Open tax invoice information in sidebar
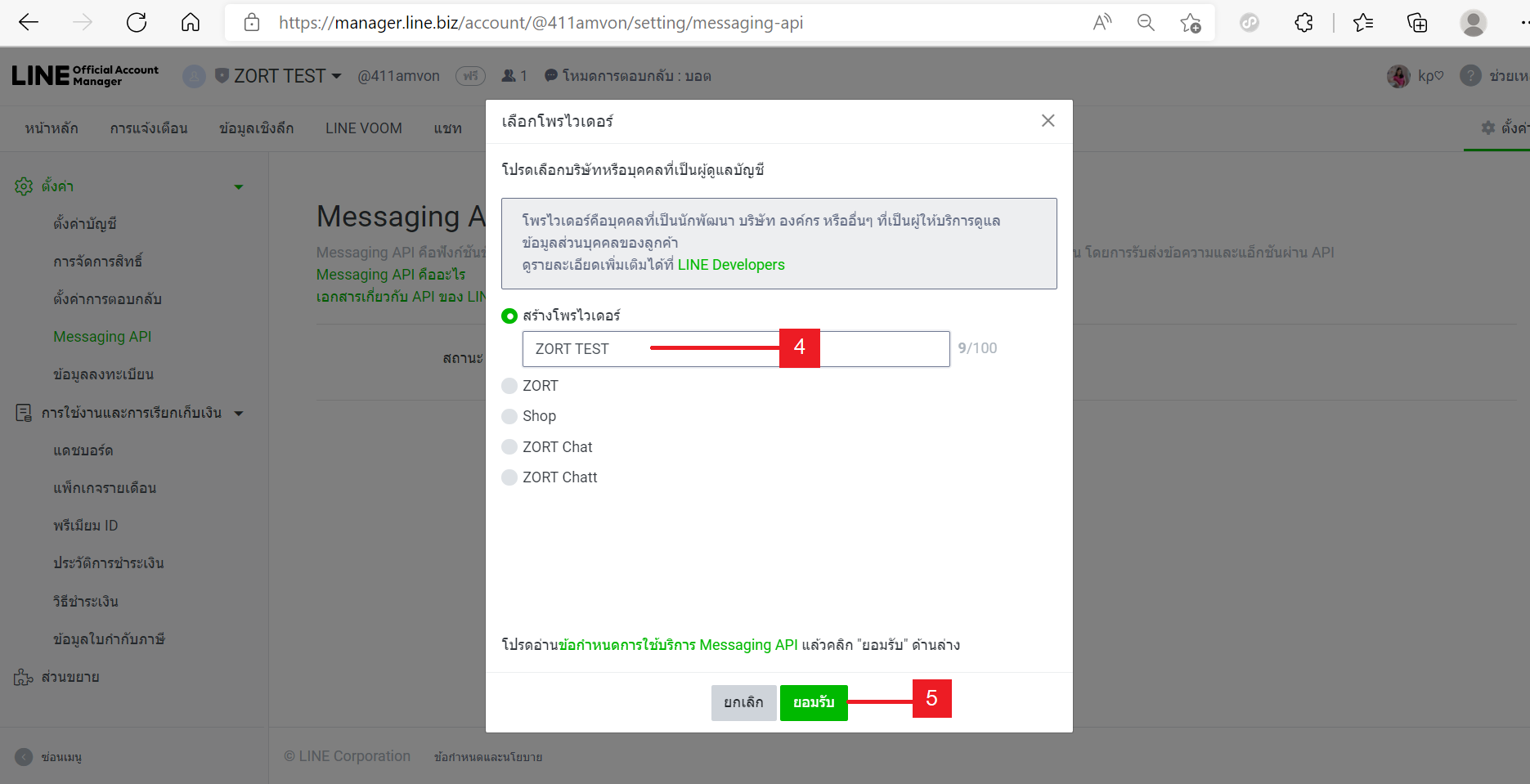 pos(110,639)
